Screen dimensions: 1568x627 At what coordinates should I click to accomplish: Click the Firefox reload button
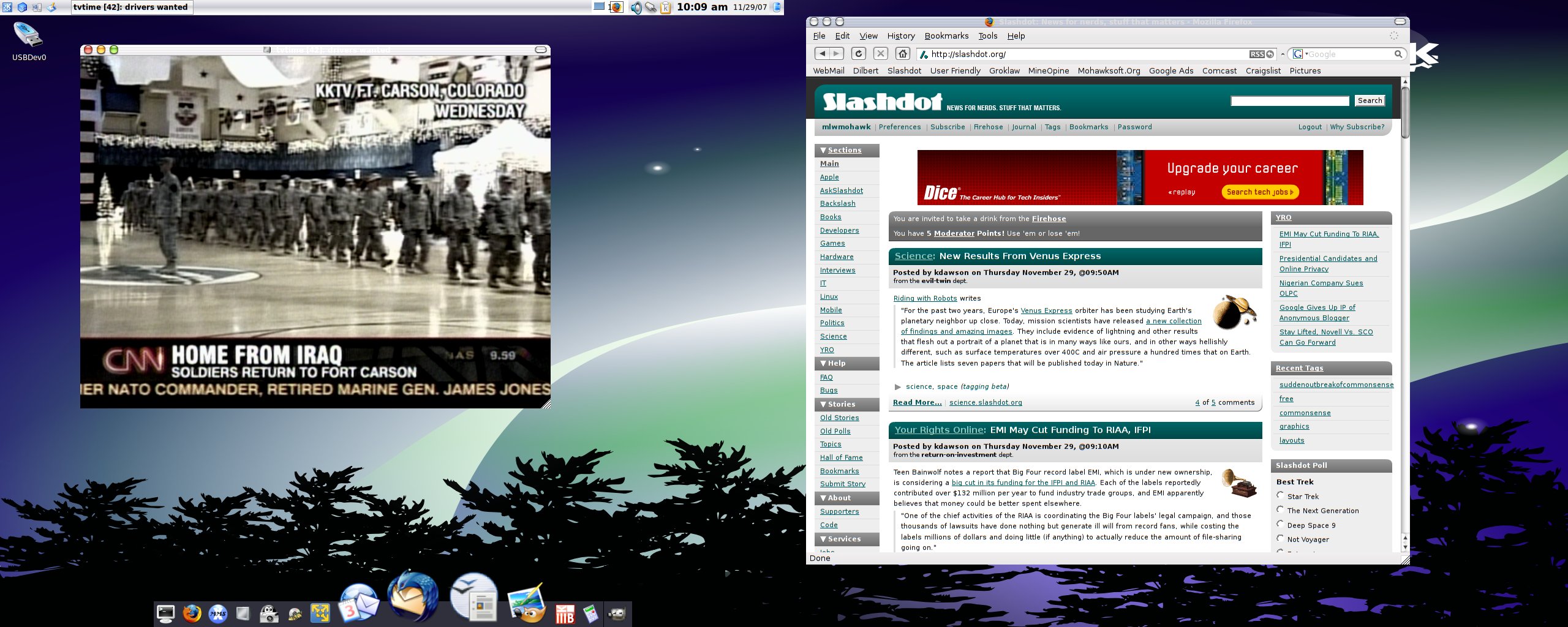pyautogui.click(x=859, y=54)
